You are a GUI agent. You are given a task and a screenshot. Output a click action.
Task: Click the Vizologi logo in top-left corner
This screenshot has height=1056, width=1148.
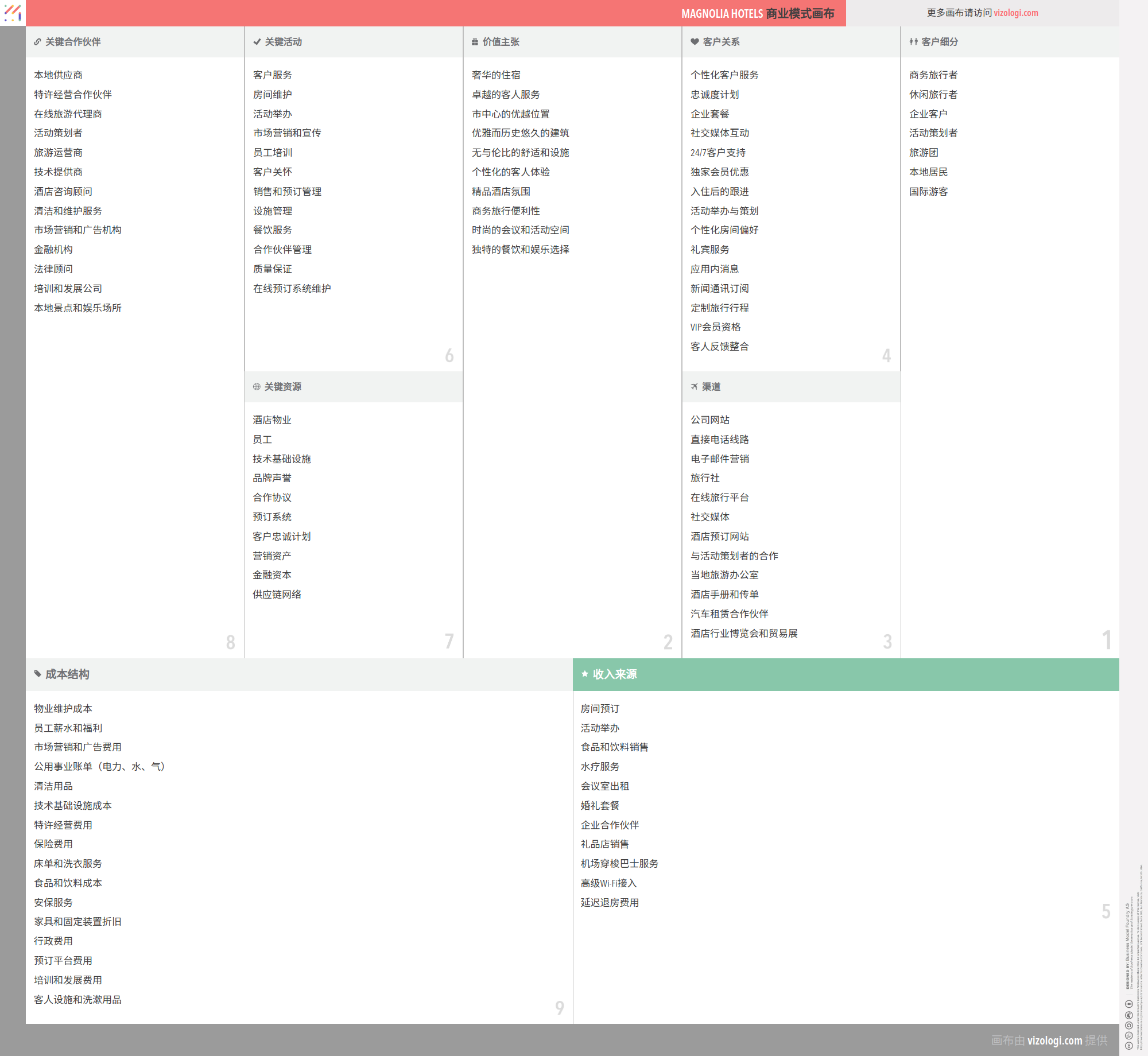click(x=13, y=13)
